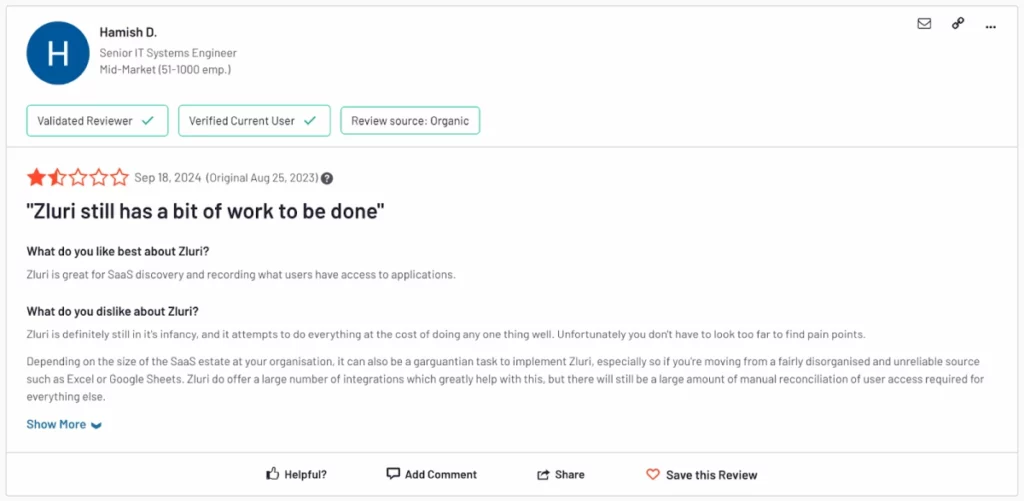Click Save this Review heart button

[x=702, y=475]
